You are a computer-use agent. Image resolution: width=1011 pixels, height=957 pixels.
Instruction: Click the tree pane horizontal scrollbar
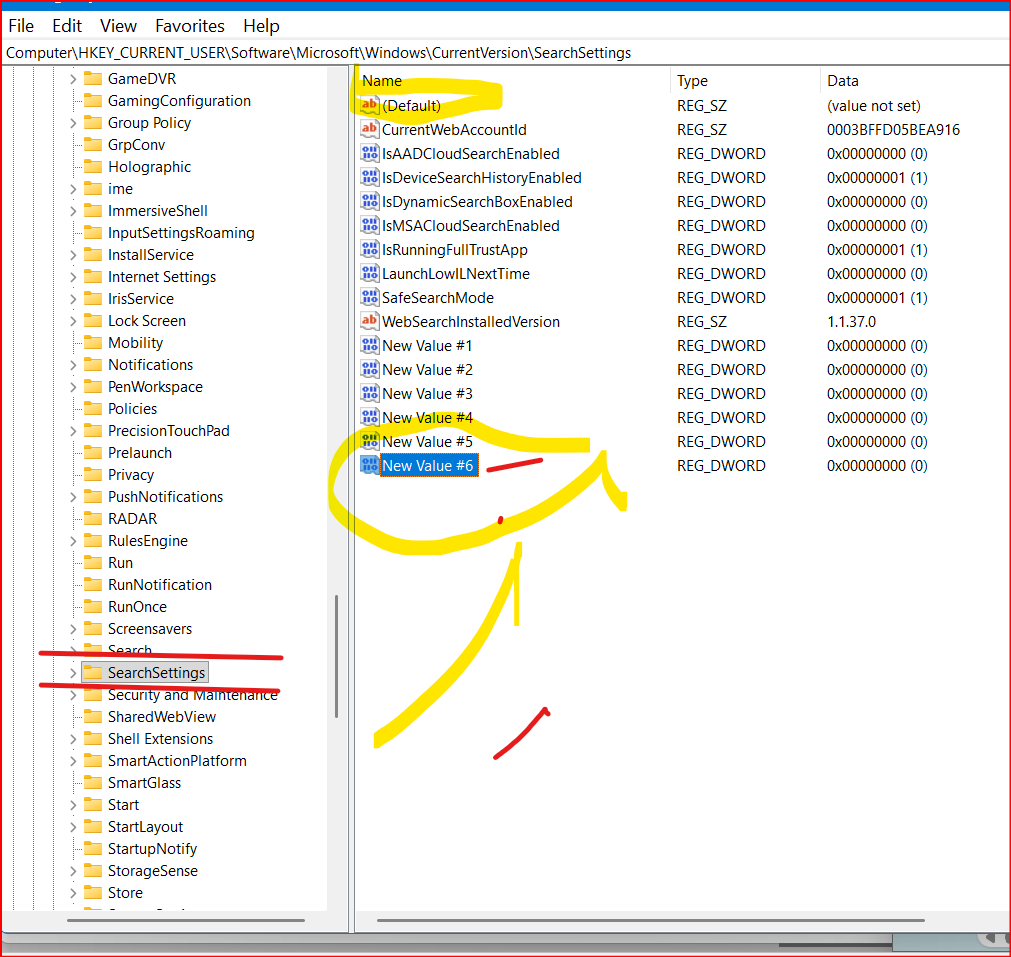(x=186, y=920)
